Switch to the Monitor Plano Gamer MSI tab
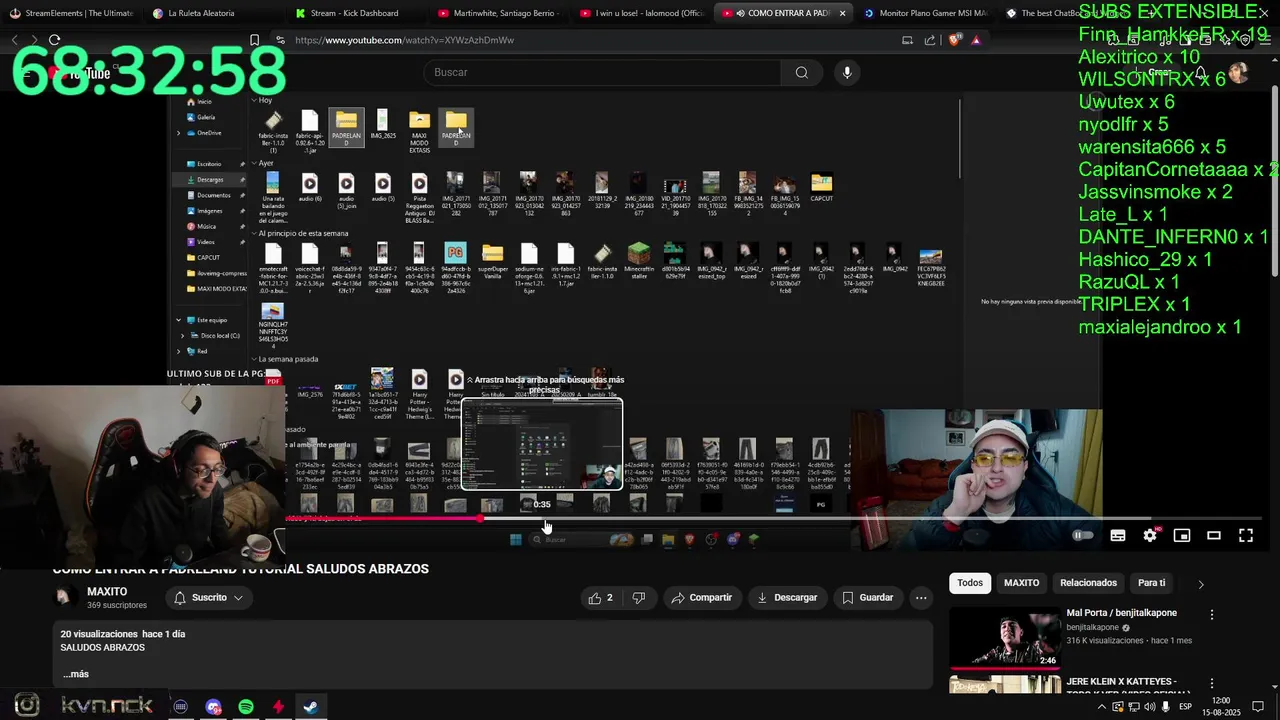Screen dimensions: 1280x720 coord(925,13)
